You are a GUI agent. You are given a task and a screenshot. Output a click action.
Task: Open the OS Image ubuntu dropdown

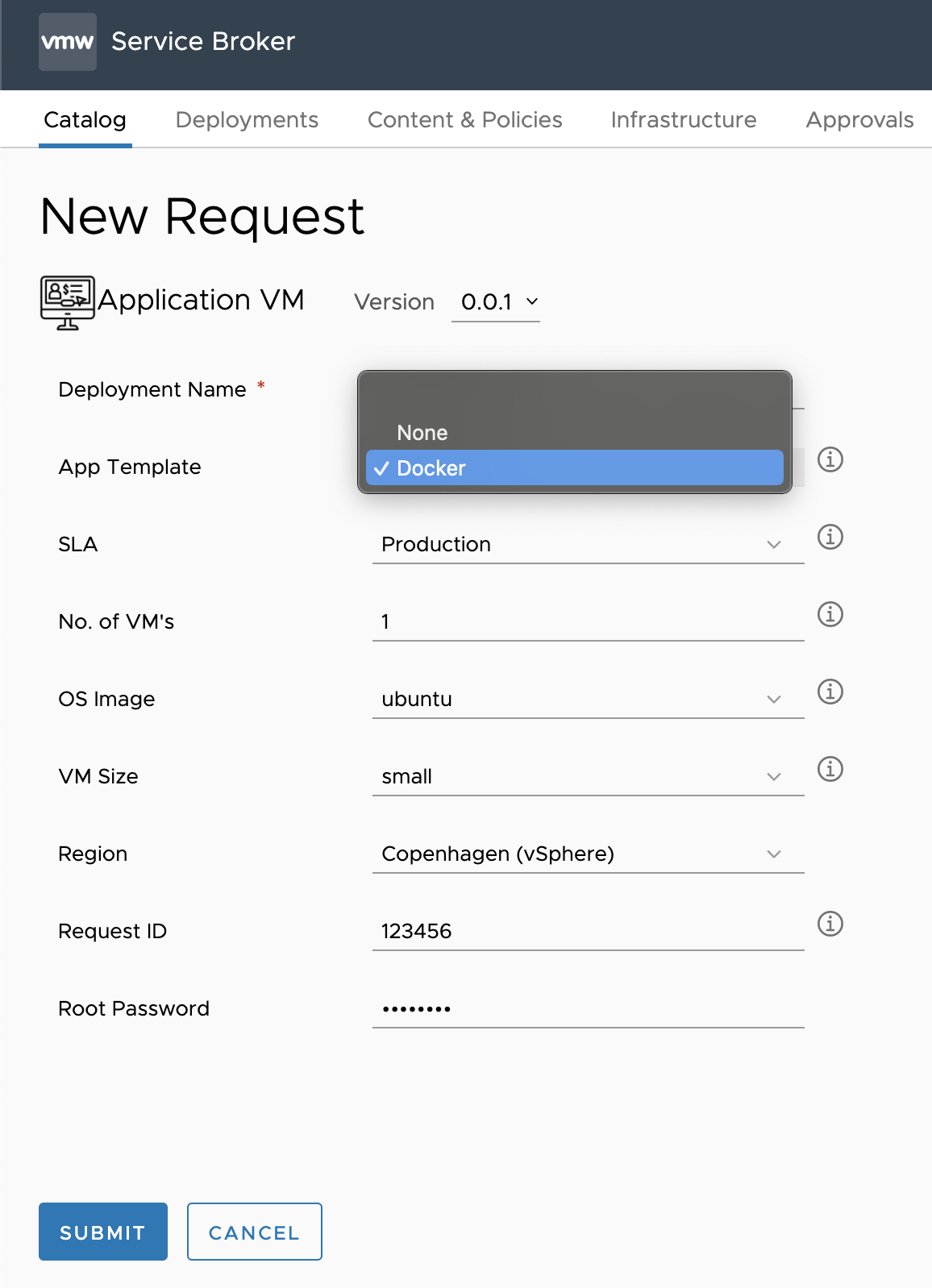tap(589, 699)
